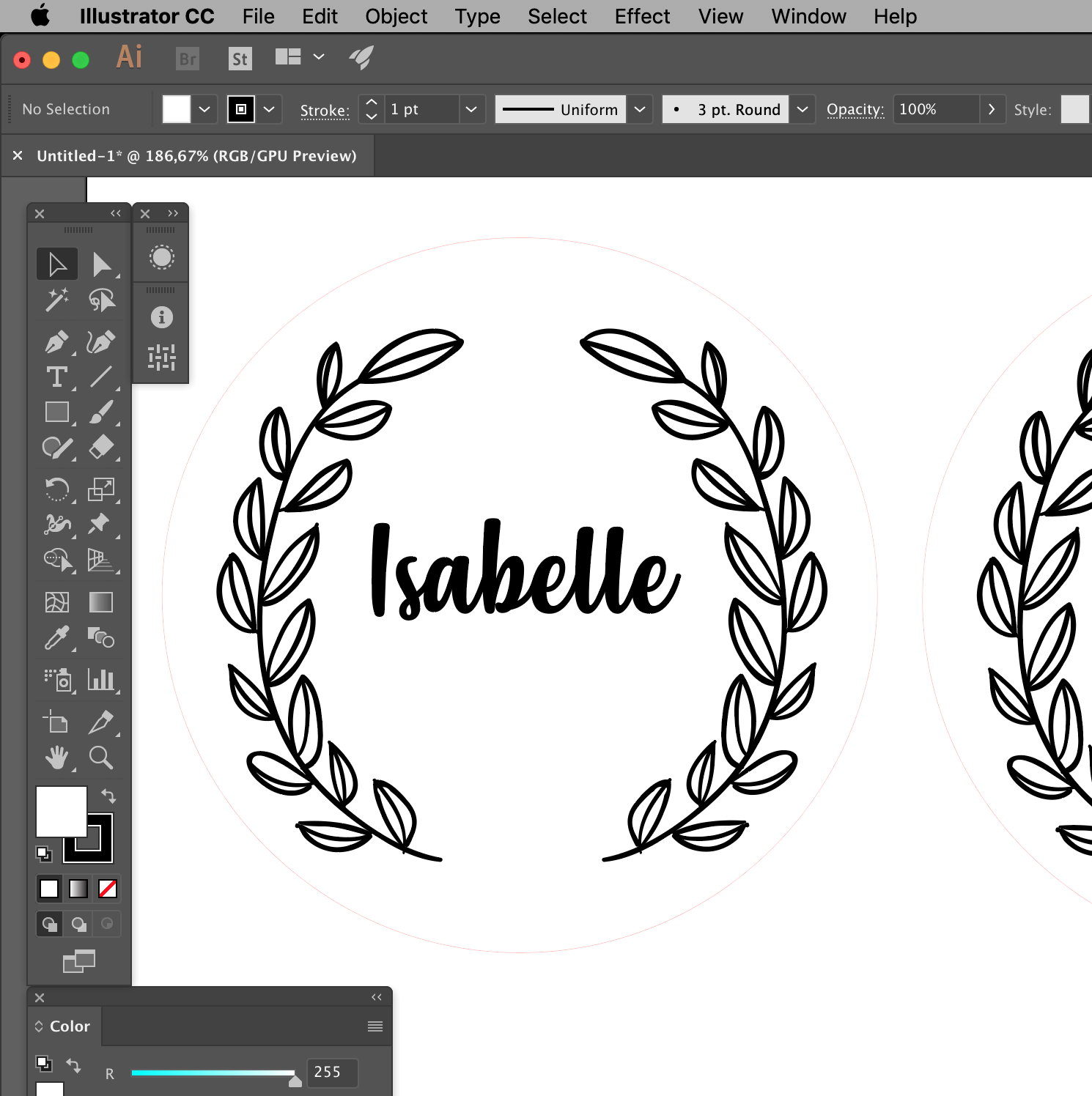
Task: Open the workspace arrangement dropdown arrow
Action: tap(319, 56)
